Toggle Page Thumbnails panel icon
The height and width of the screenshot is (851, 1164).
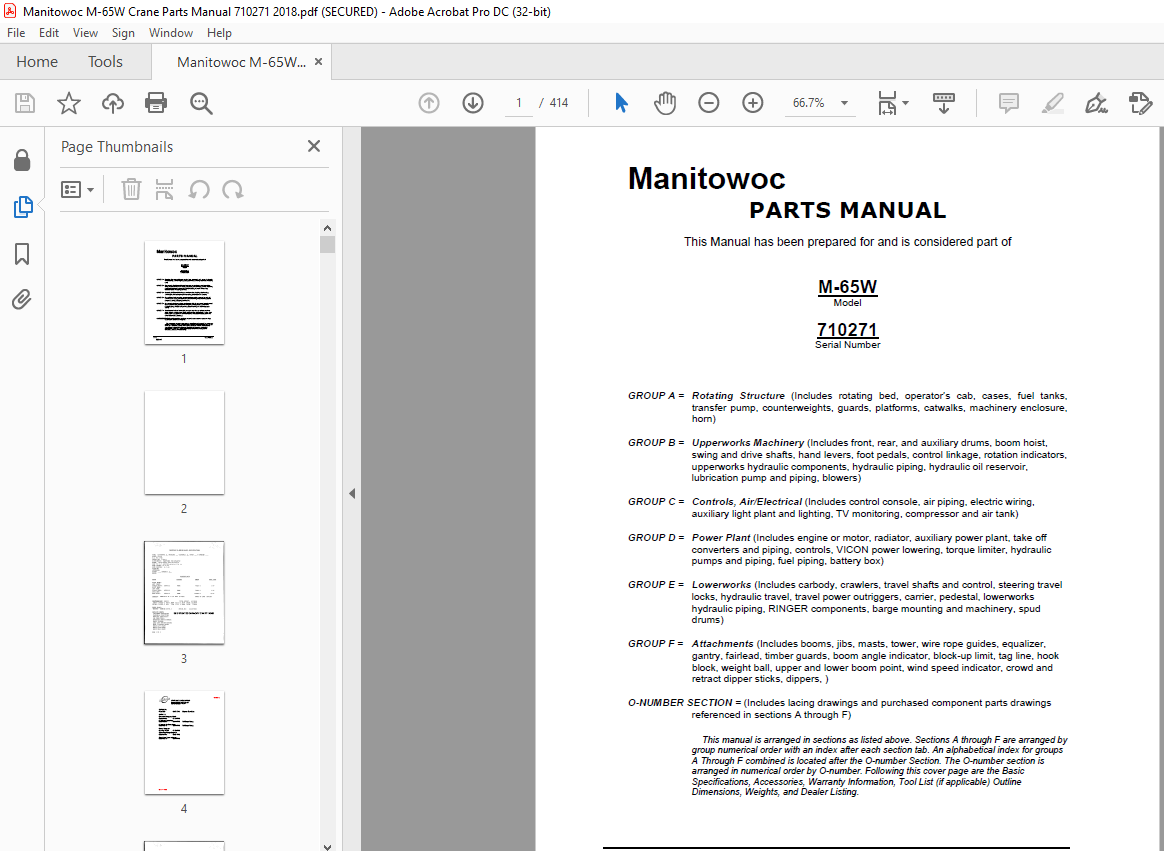23,207
